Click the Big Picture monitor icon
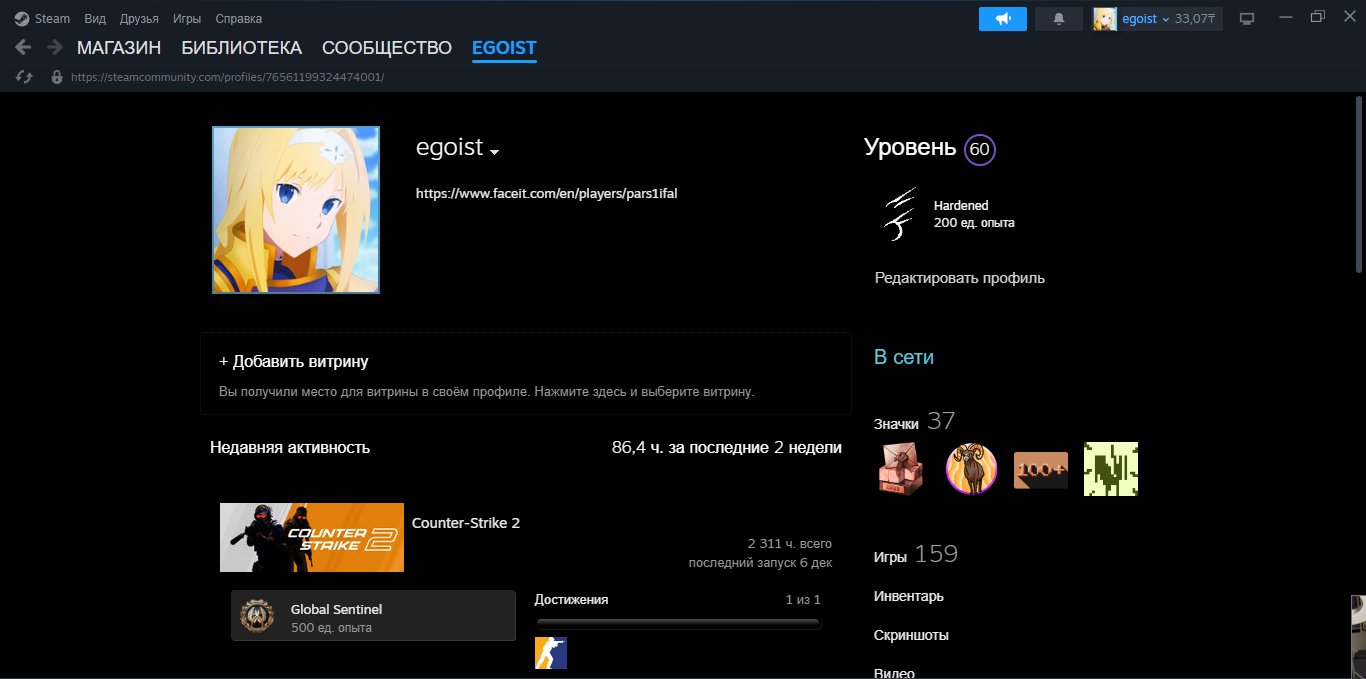This screenshot has height=679, width=1366. [1246, 19]
